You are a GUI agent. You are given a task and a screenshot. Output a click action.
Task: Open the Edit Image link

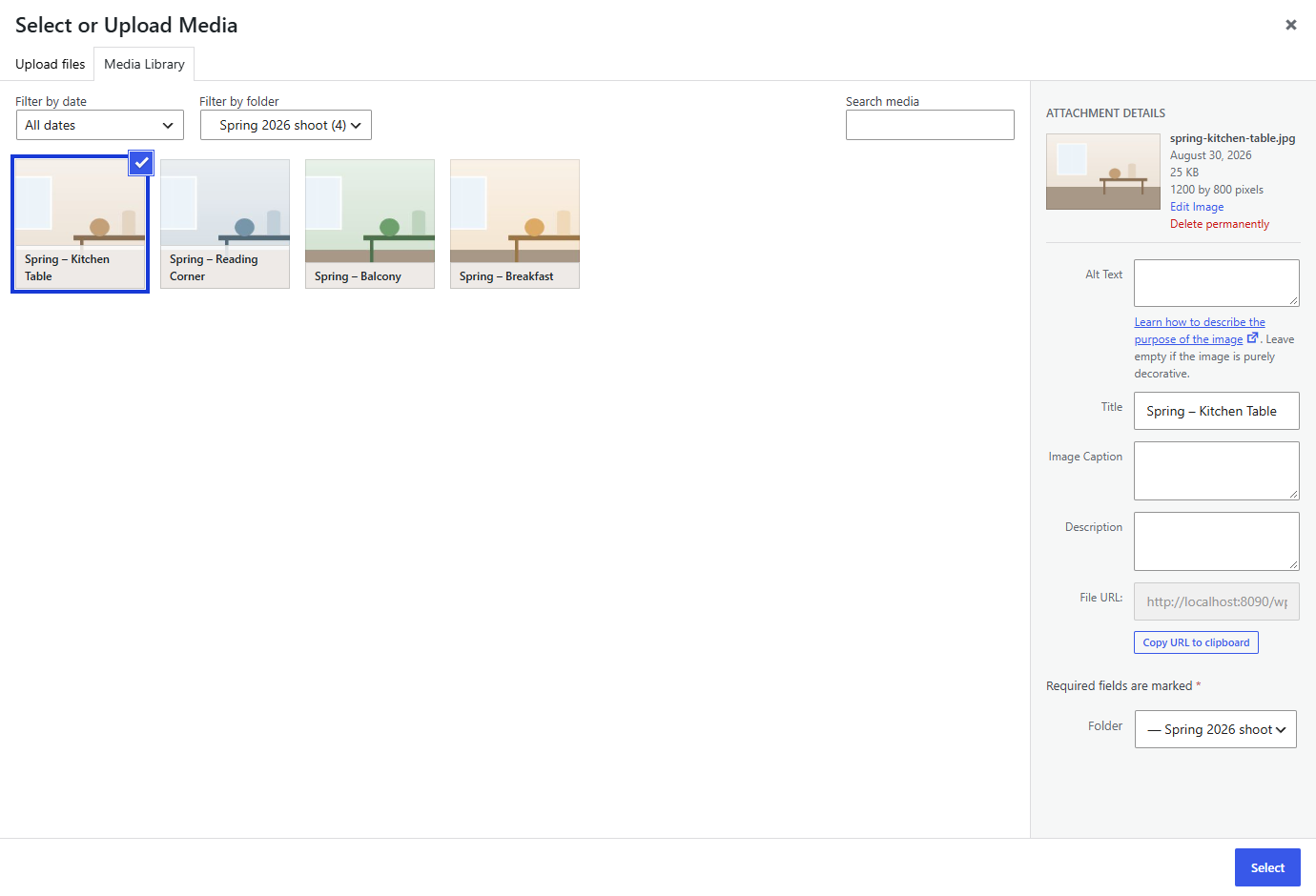pyautogui.click(x=1197, y=207)
